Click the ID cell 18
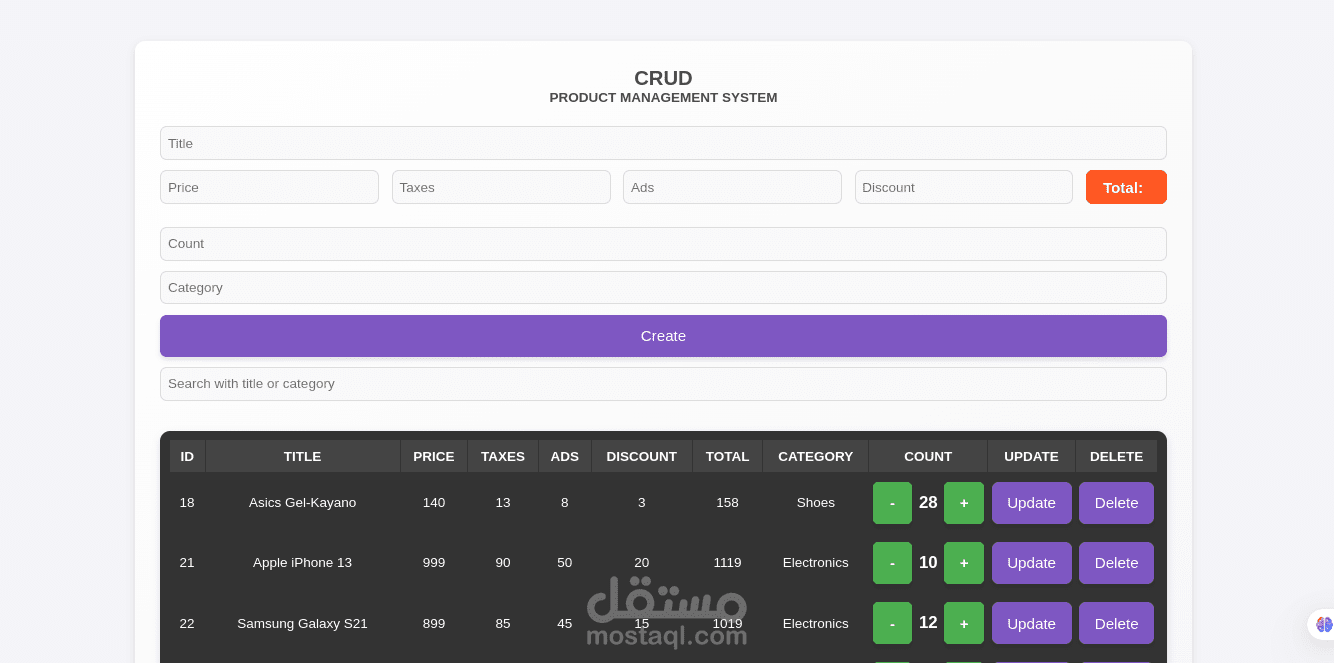This screenshot has height=663, width=1334. [187, 503]
